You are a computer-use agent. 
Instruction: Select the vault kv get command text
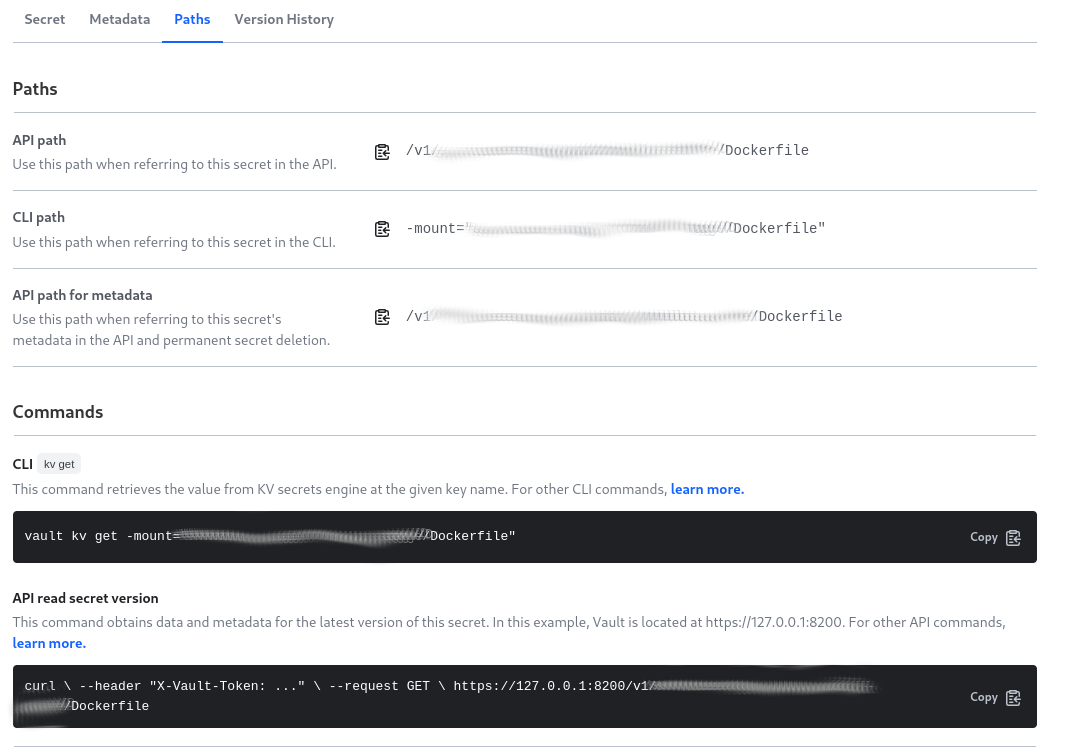270,536
